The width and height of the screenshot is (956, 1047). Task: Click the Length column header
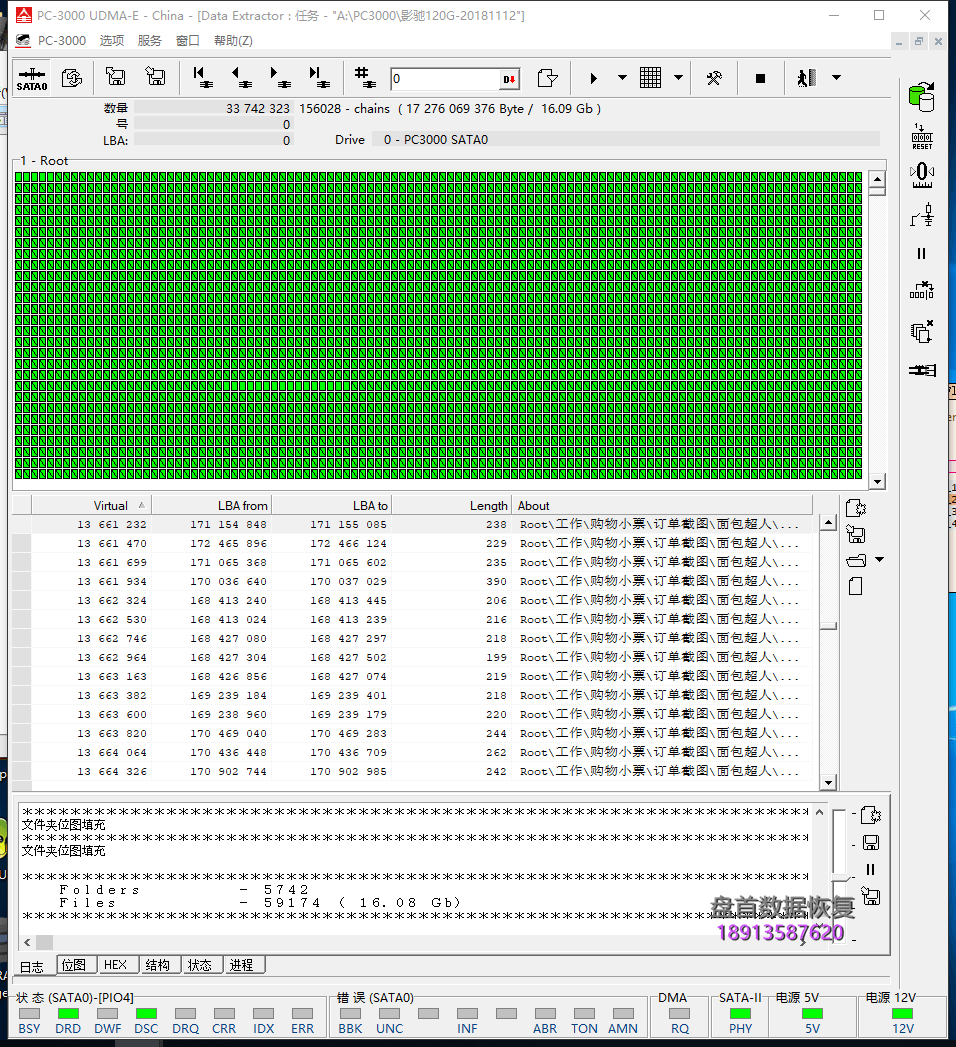click(452, 505)
